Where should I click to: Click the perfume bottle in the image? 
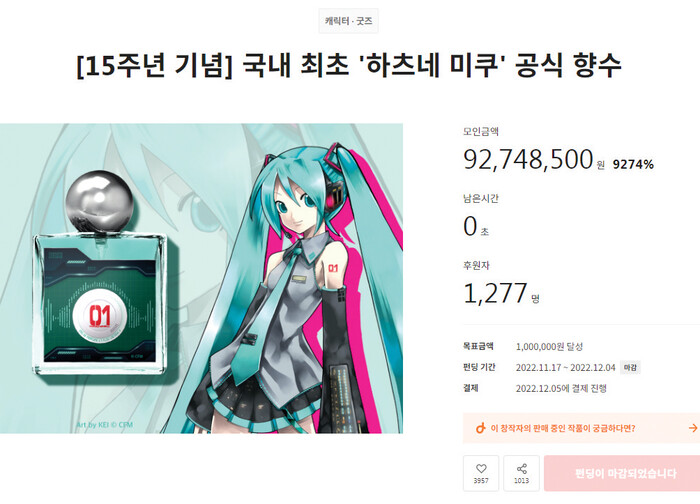tap(101, 273)
